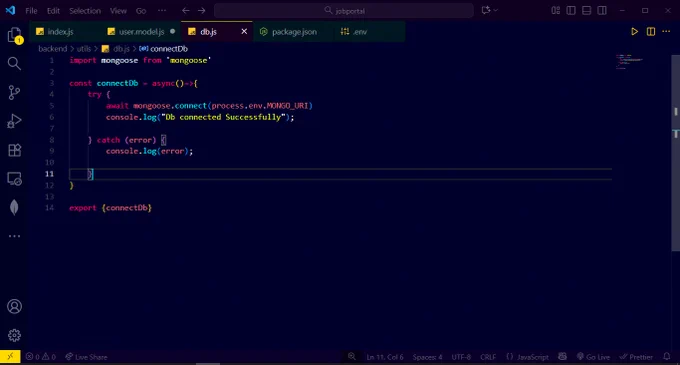The width and height of the screenshot is (680, 365).
Task: Customize layout icon in title bar
Action: pyautogui.click(x=556, y=10)
